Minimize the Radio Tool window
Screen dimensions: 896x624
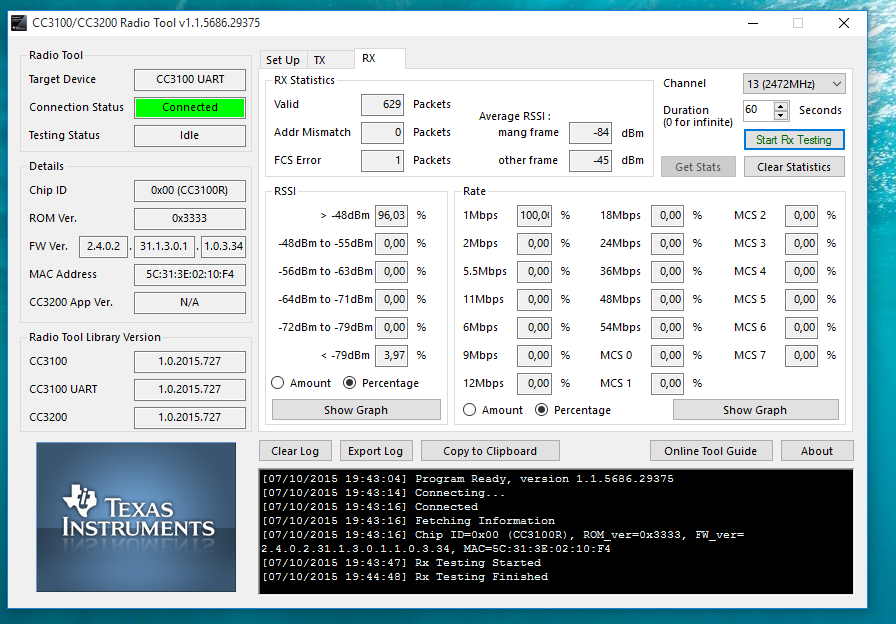click(x=753, y=23)
